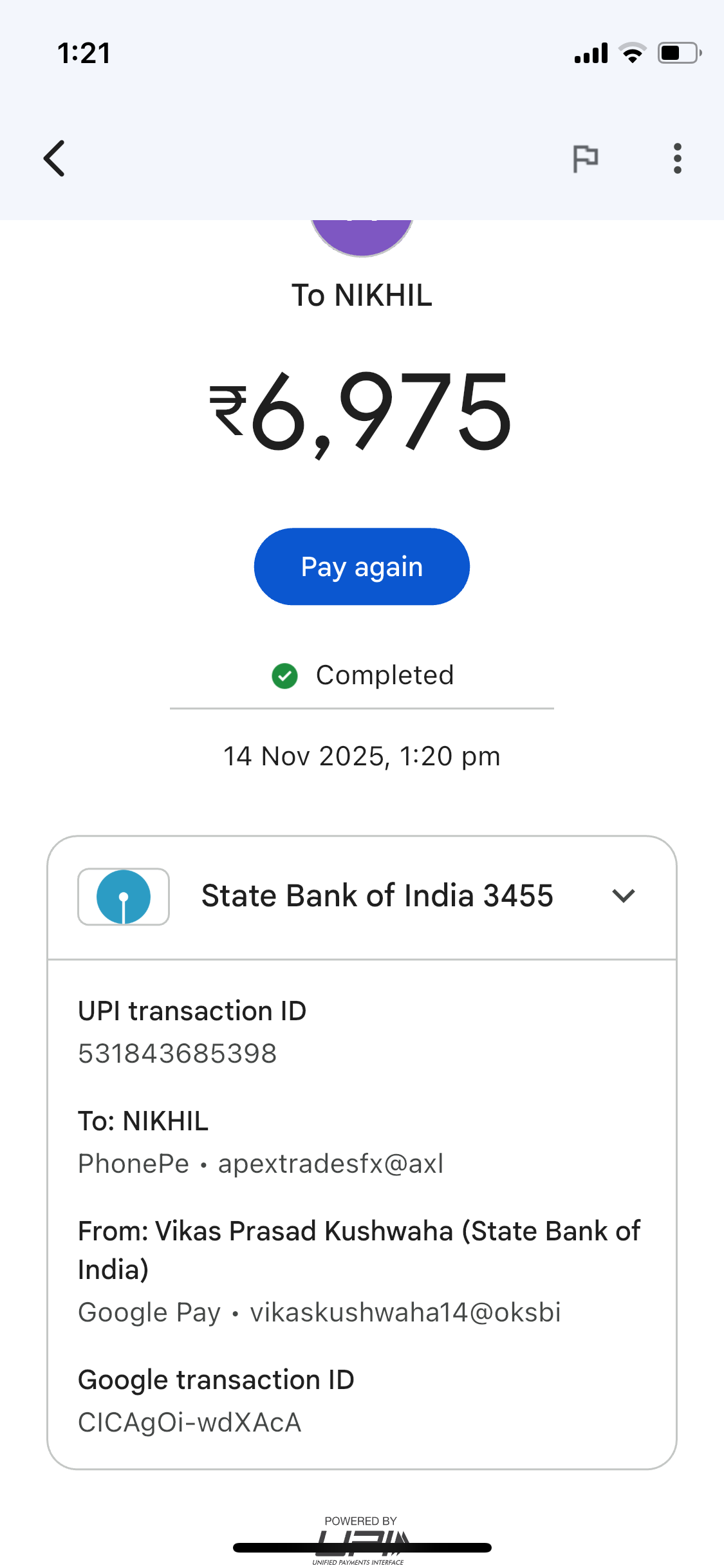
Task: Tap the Wi-Fi status icon
Action: [633, 53]
